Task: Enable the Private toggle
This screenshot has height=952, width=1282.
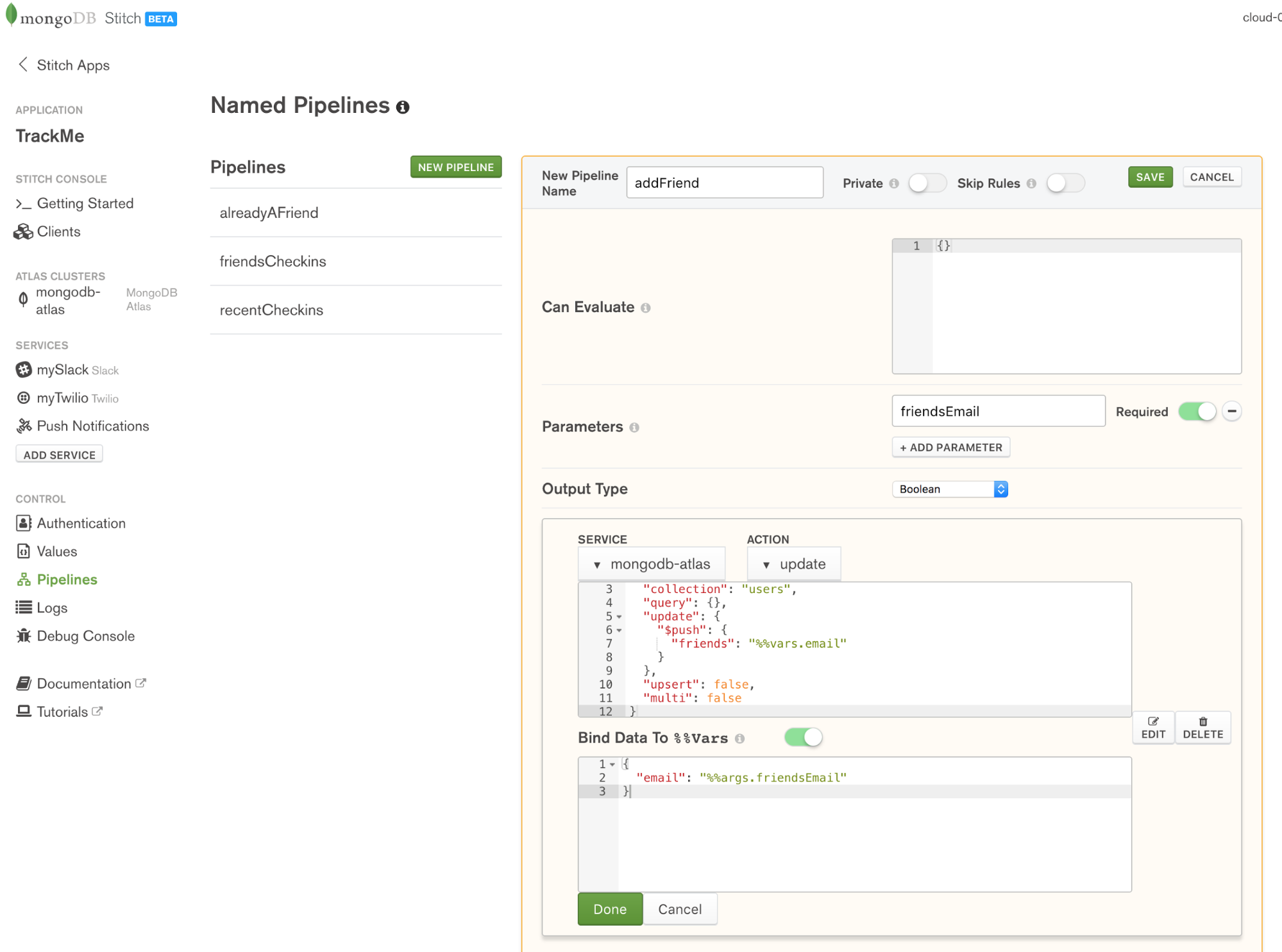Action: 927,183
